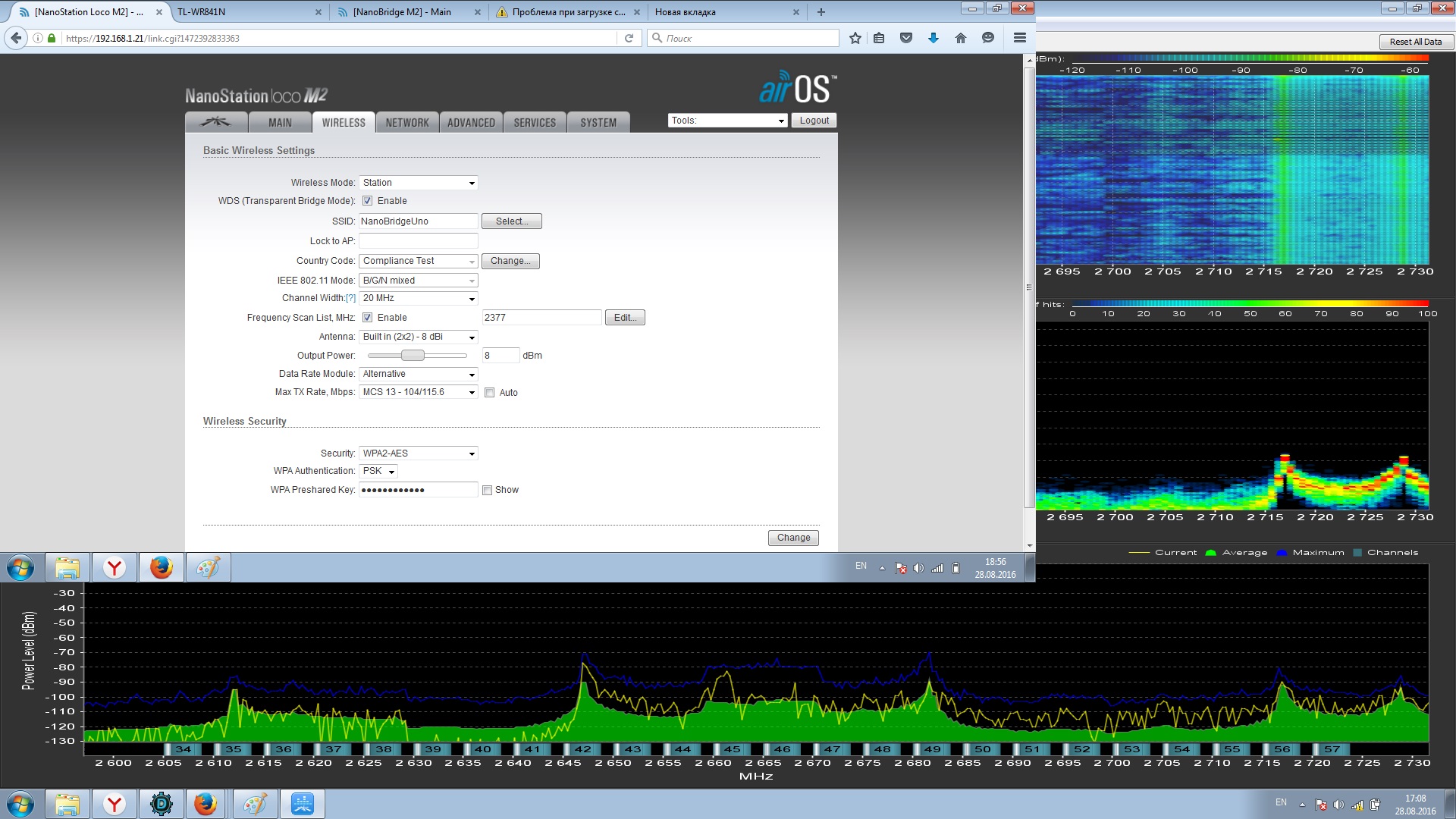Image resolution: width=1456 pixels, height=819 pixels.
Task: Click Firefox icon in the inner screenshot taskbar
Action: (x=162, y=567)
